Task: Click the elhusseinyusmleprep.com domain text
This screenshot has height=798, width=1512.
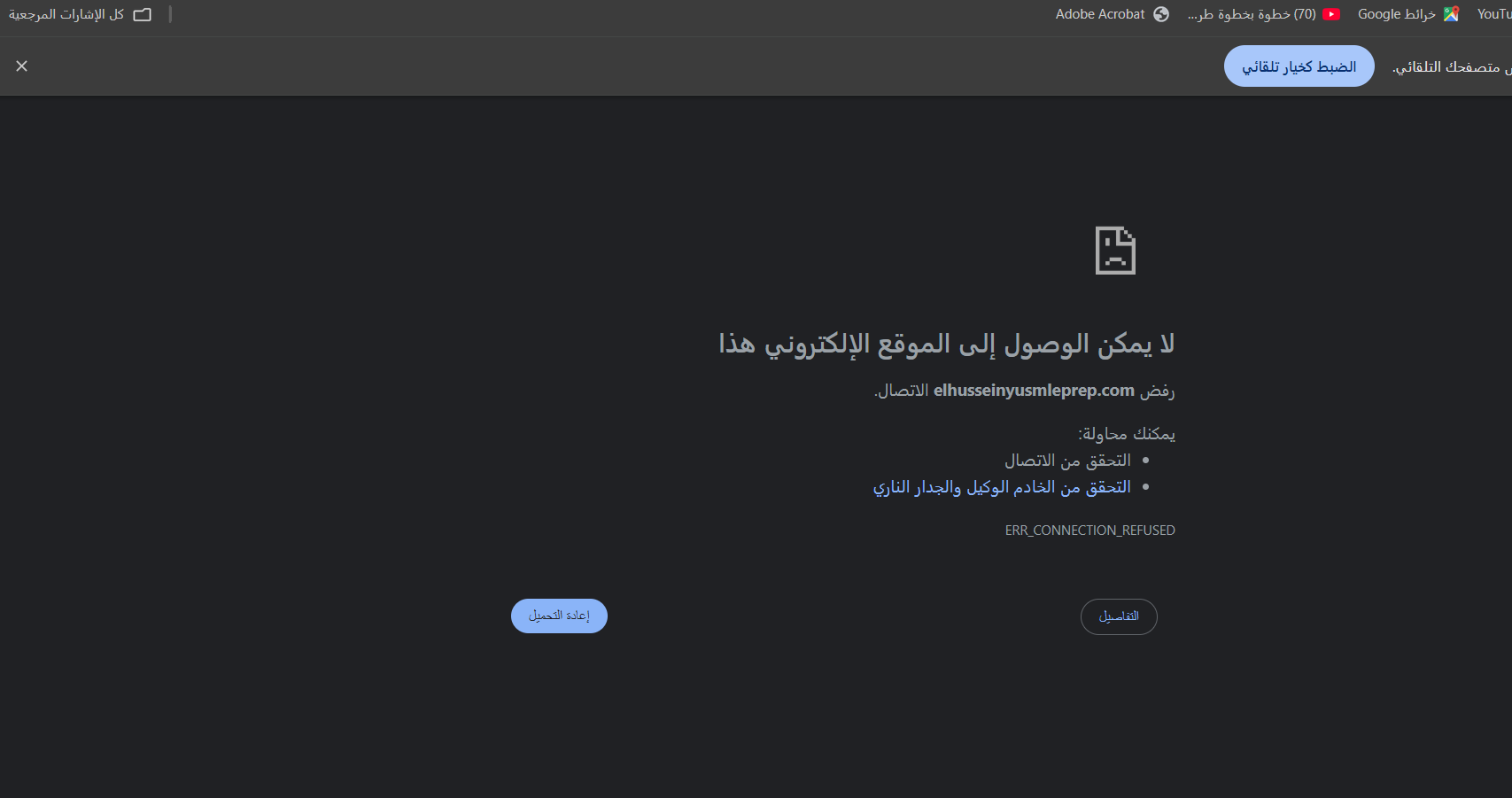Action: 1034,391
